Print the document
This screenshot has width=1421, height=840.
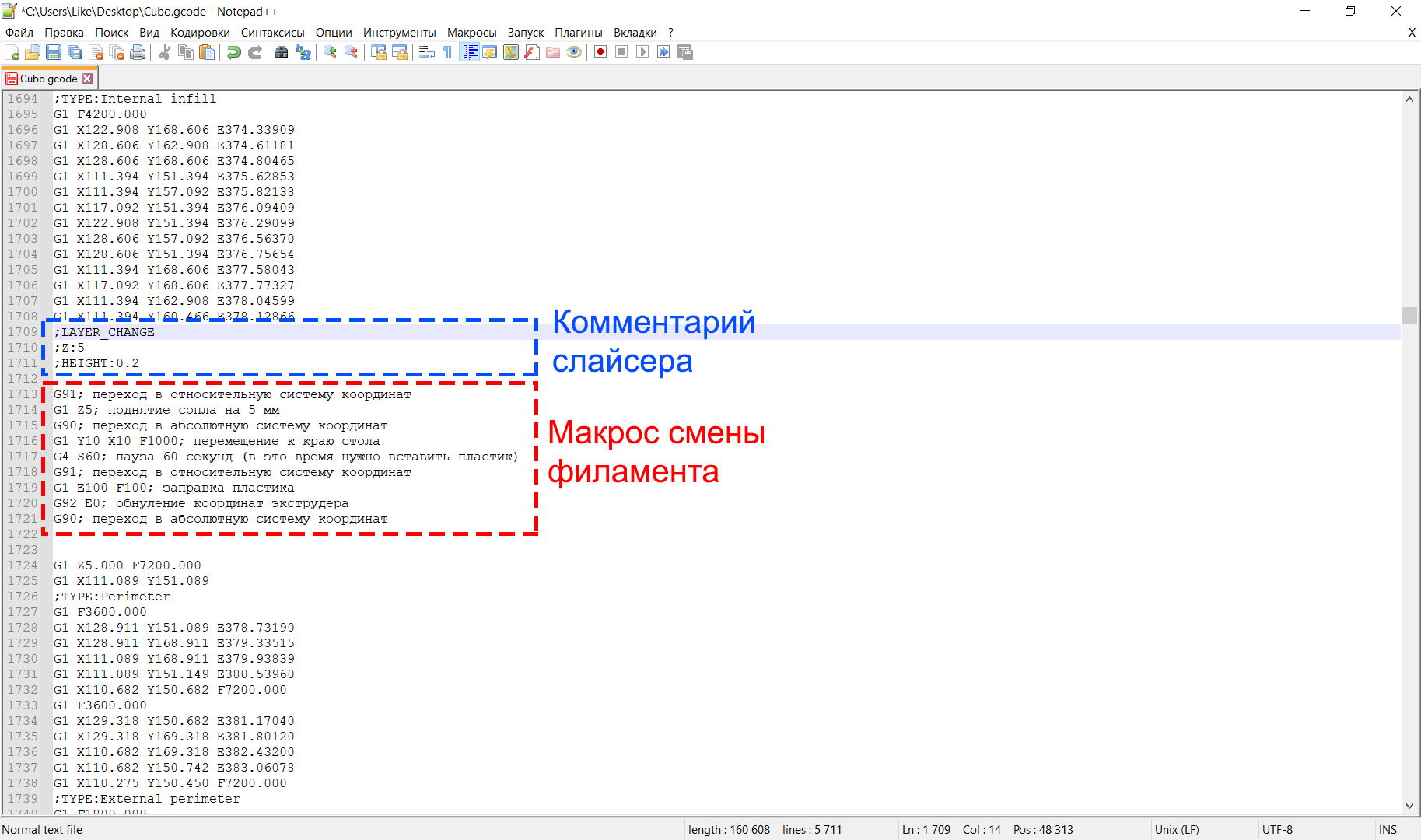coord(138,52)
